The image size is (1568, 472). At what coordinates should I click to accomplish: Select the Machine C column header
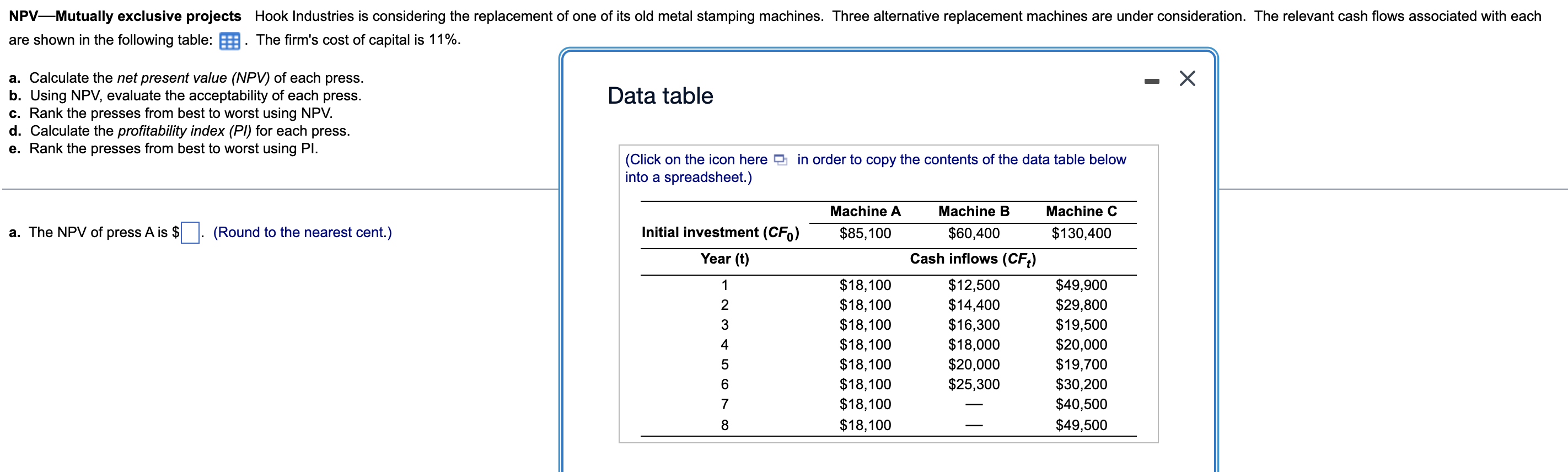(x=1081, y=211)
